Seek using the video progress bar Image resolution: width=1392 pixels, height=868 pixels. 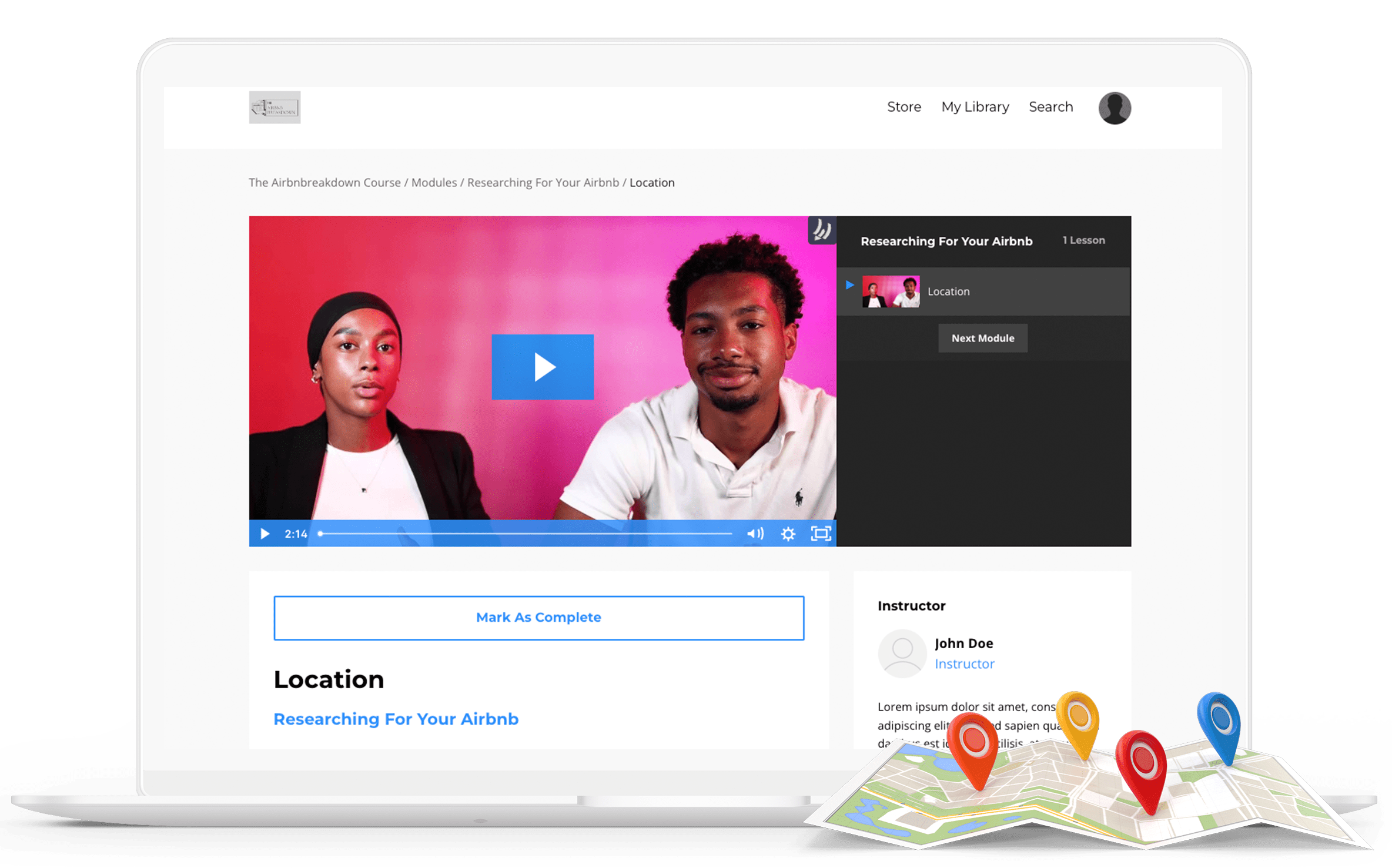pyautogui.click(x=526, y=534)
